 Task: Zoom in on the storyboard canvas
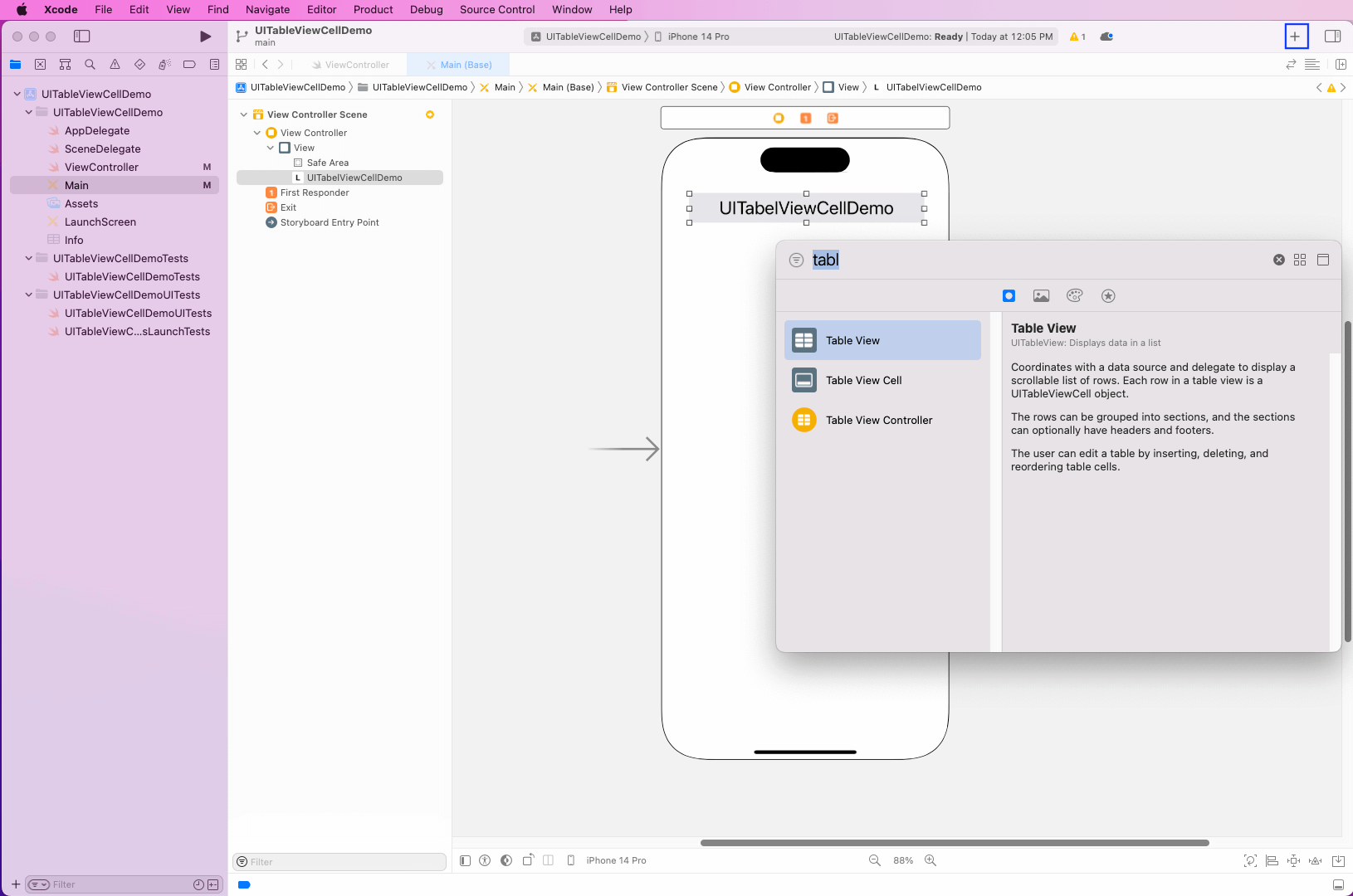[x=930, y=860]
